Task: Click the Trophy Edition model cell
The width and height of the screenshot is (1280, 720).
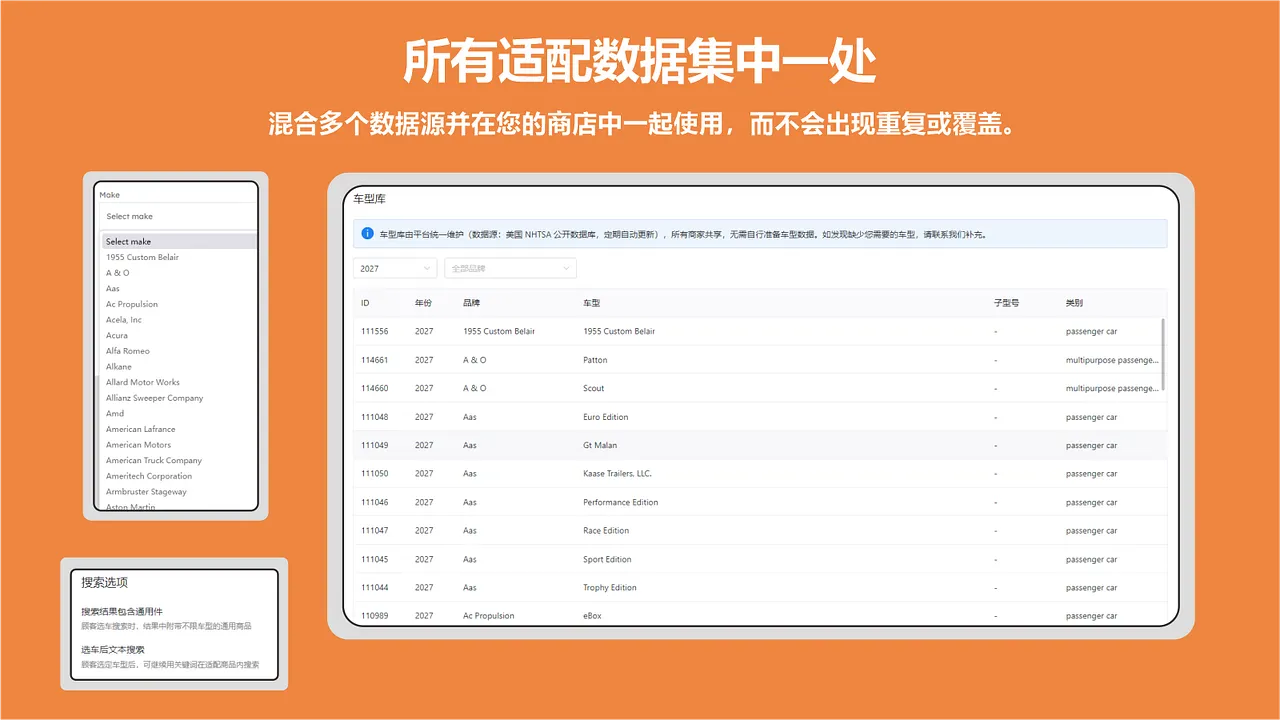Action: 610,587
